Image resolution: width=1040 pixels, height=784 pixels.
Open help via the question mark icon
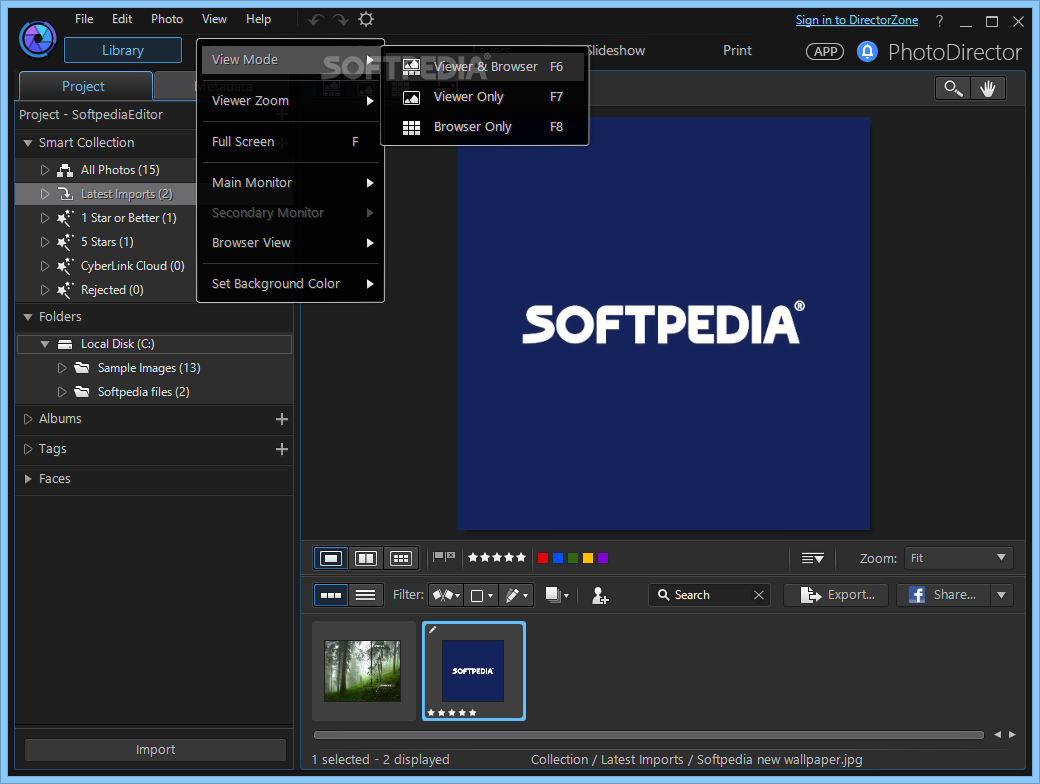pyautogui.click(x=939, y=21)
